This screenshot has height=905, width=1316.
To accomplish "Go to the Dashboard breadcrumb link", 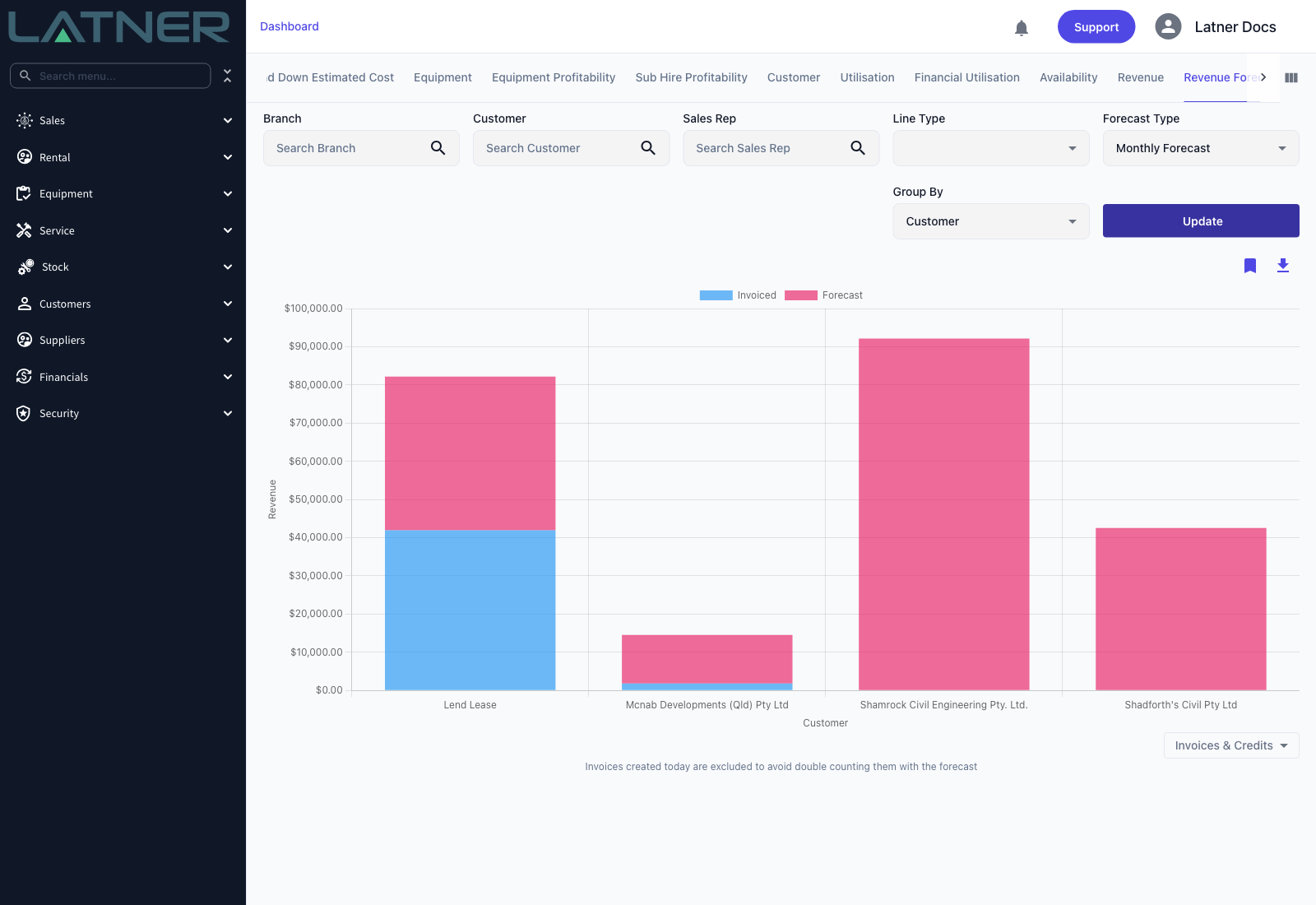I will pyautogui.click(x=290, y=26).
